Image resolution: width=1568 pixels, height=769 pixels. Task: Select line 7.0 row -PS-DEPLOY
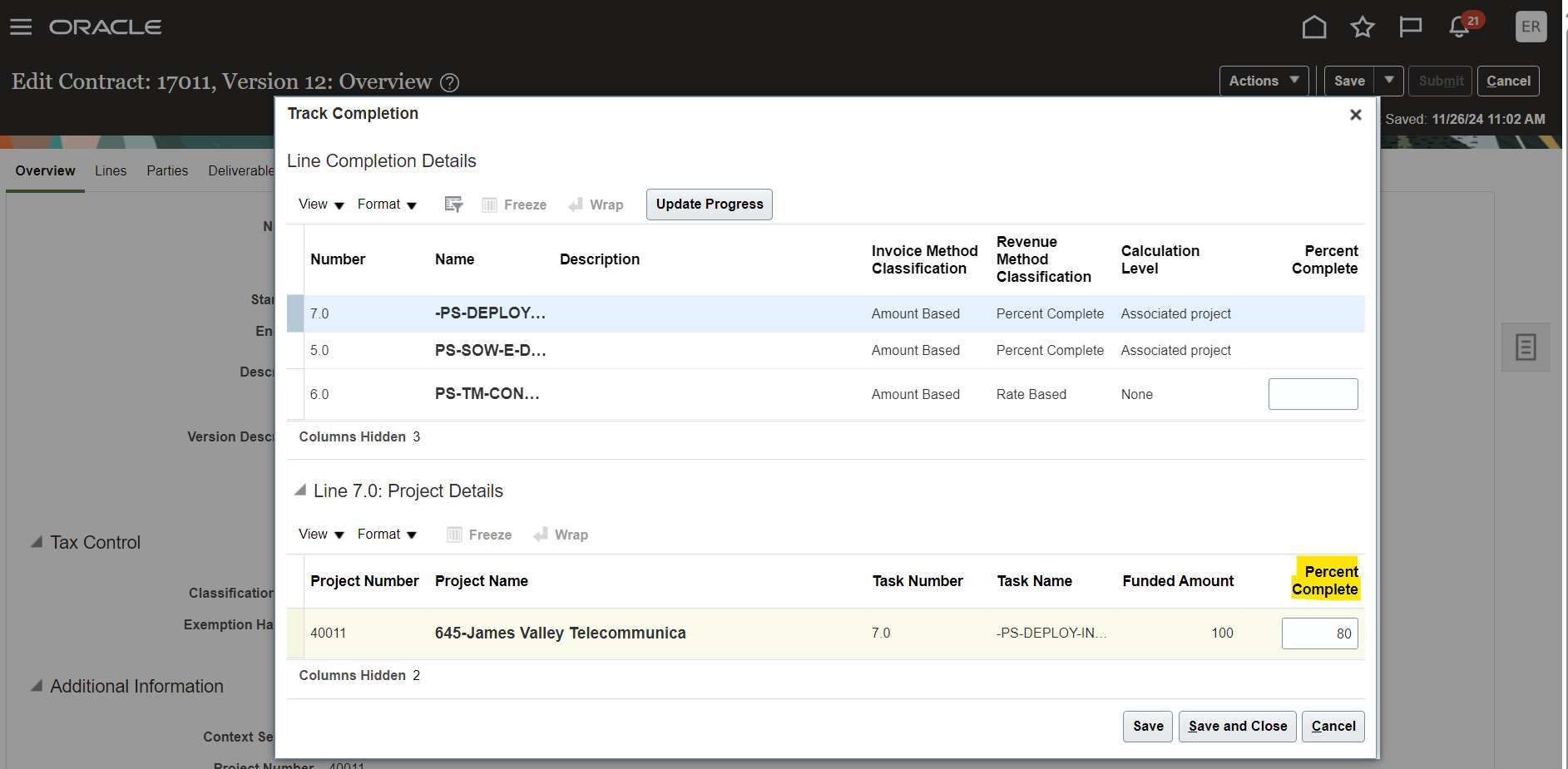(x=826, y=313)
